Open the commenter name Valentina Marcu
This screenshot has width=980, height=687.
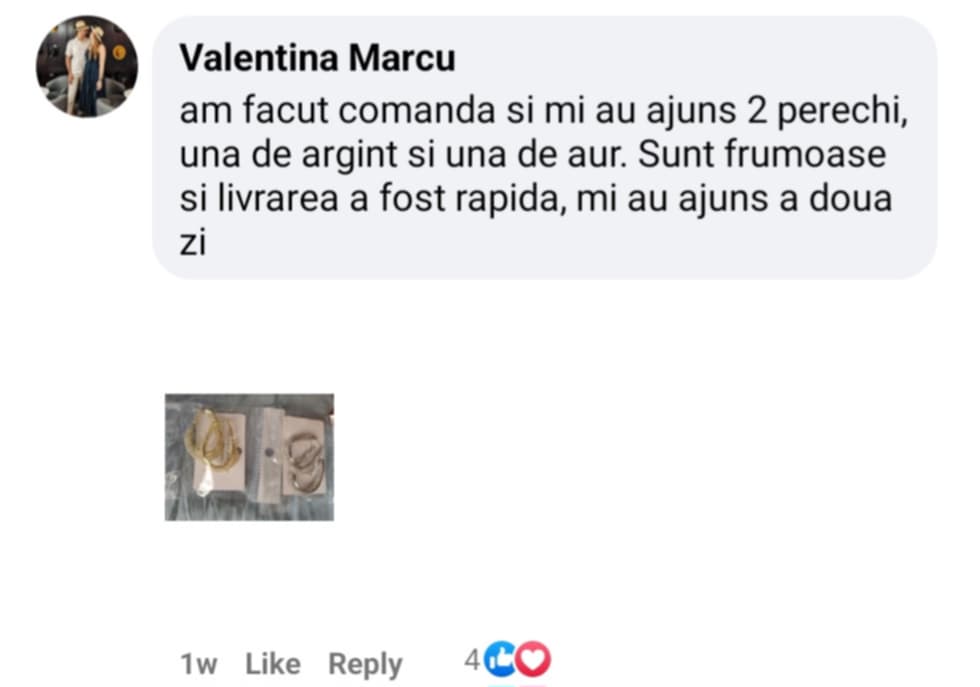tap(317, 59)
